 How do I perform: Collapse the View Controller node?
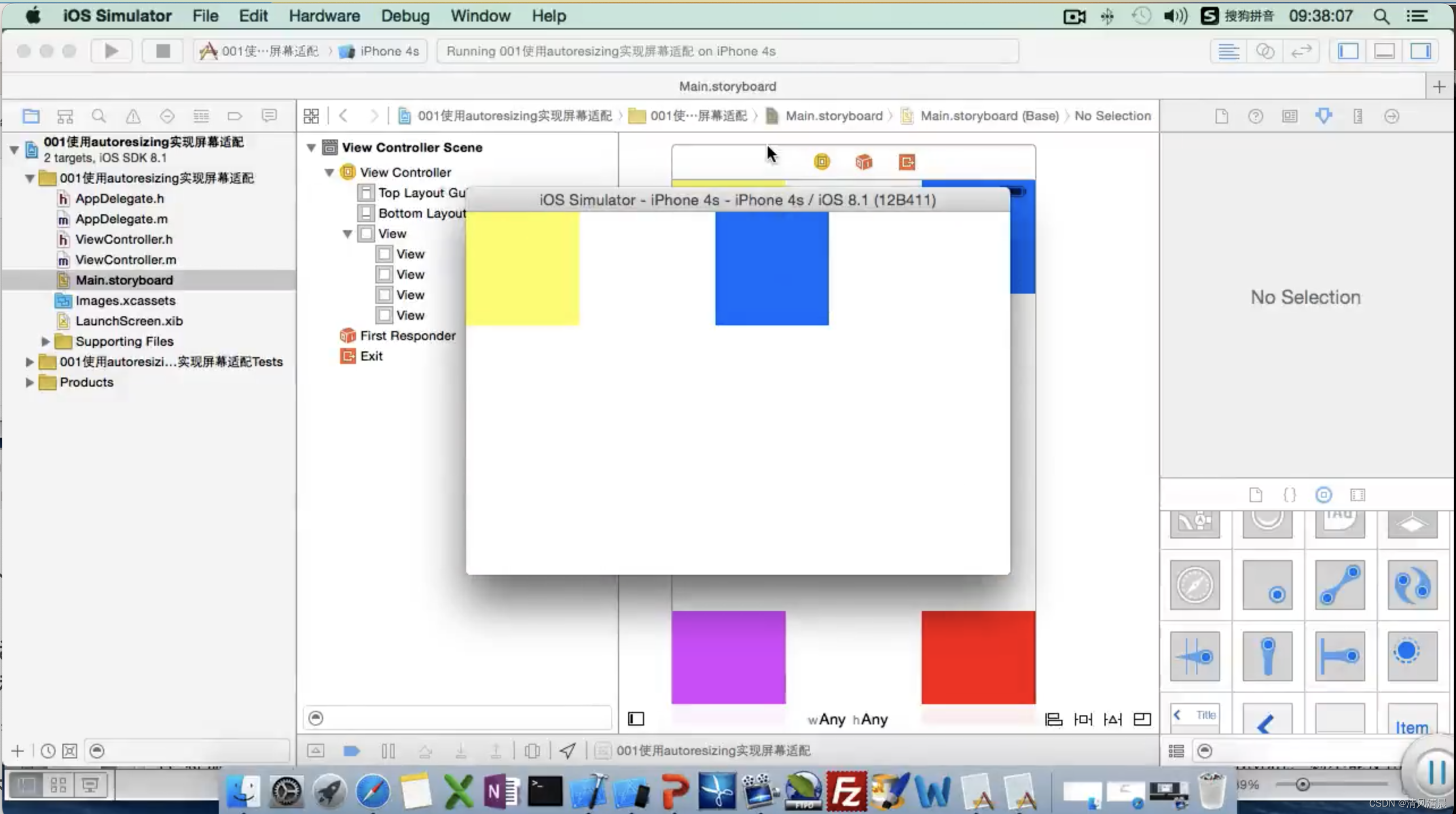[x=330, y=172]
